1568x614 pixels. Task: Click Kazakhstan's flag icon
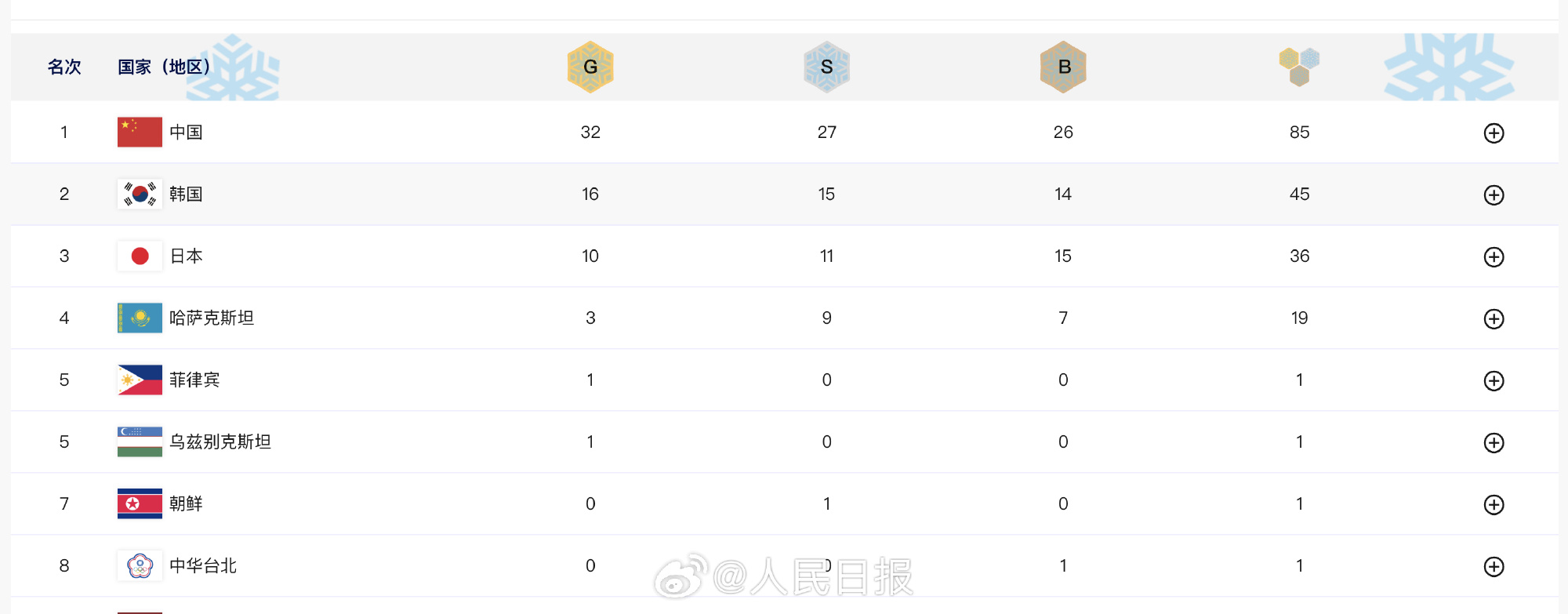click(140, 318)
